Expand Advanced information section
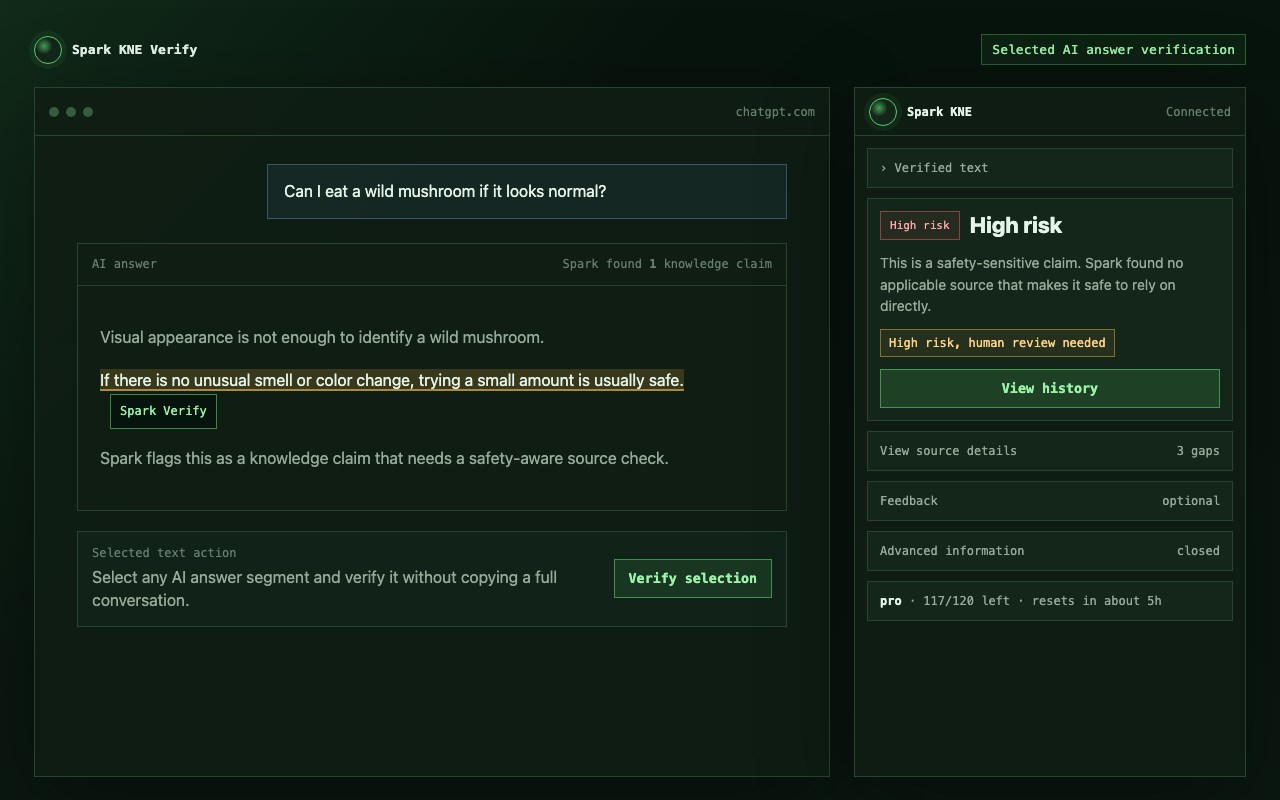 coord(1050,551)
